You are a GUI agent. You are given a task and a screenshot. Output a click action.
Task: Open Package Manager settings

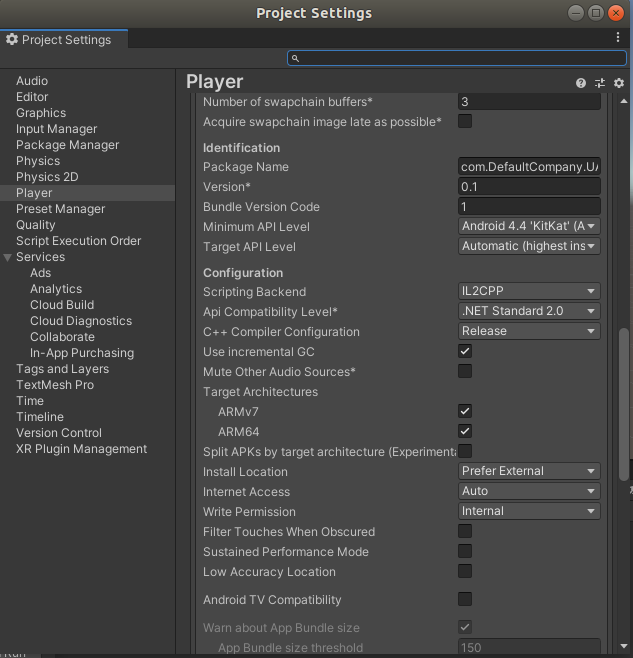[68, 145]
